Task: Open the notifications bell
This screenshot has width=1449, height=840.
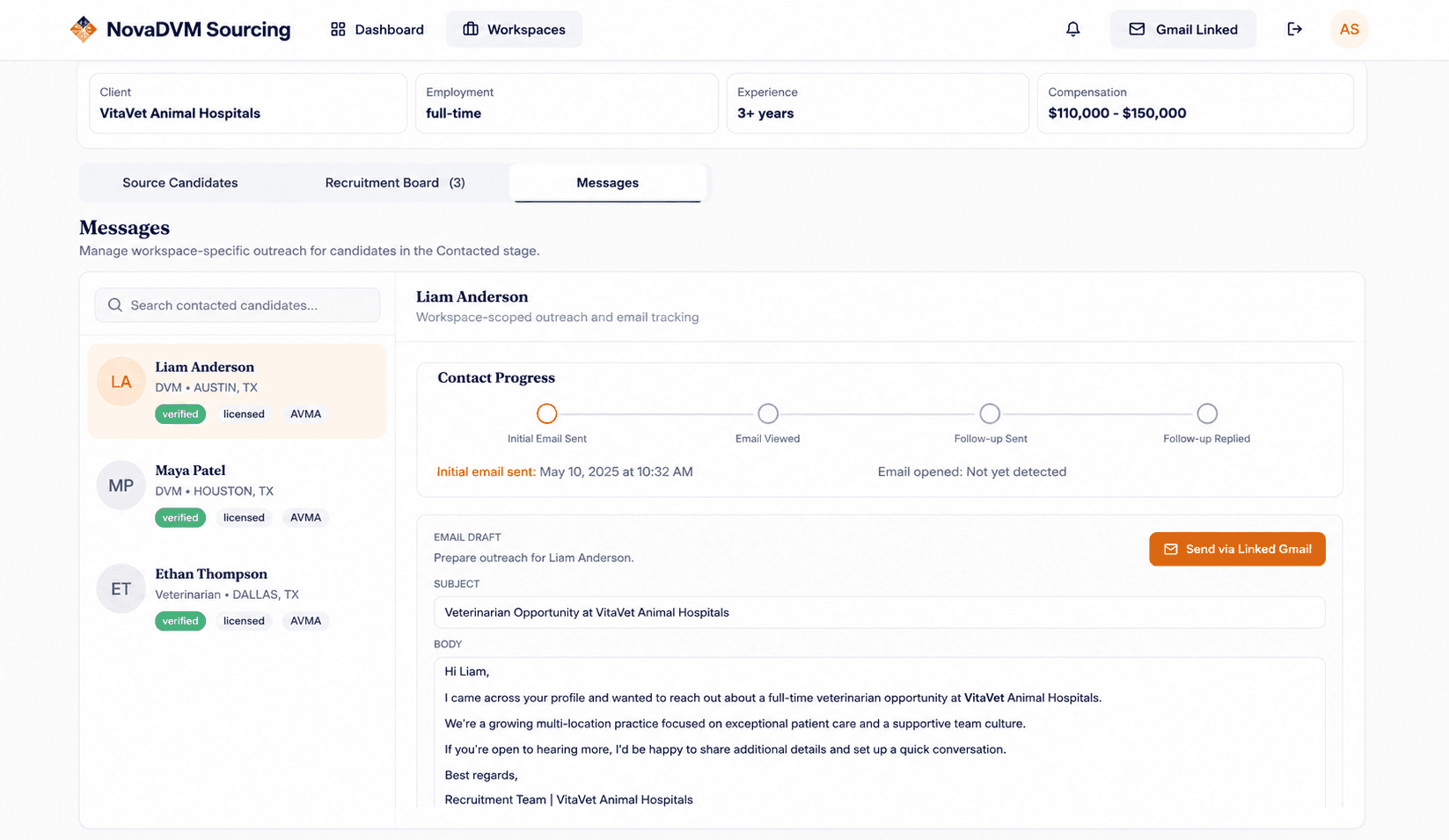Action: click(x=1072, y=29)
